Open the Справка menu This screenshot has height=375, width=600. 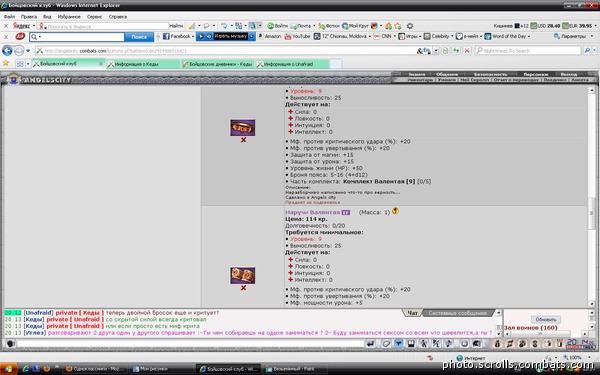(x=118, y=17)
